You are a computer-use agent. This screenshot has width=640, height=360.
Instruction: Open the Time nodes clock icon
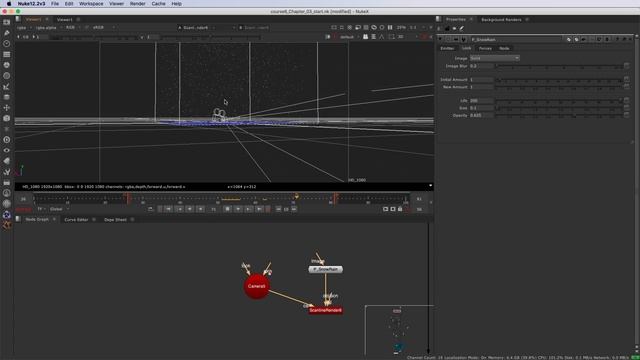click(x=7, y=43)
